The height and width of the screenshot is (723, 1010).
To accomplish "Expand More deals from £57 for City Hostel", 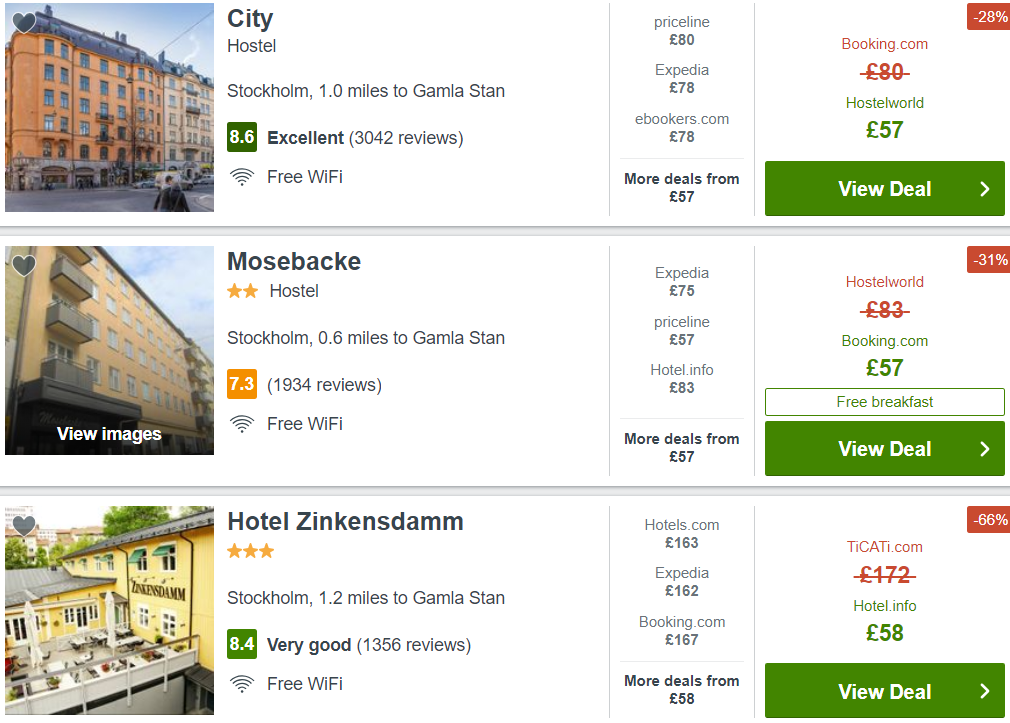I will [681, 188].
